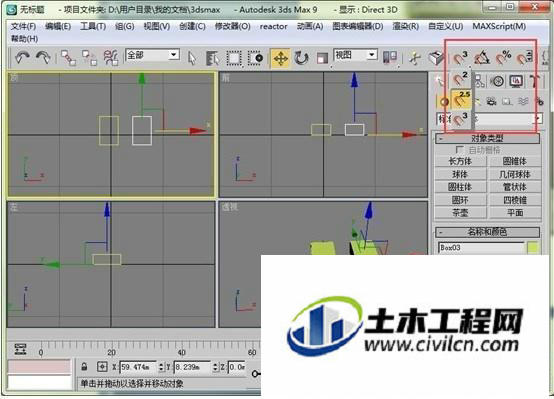
Task: Click the X coordinate field 59.474m
Action: pos(138,367)
